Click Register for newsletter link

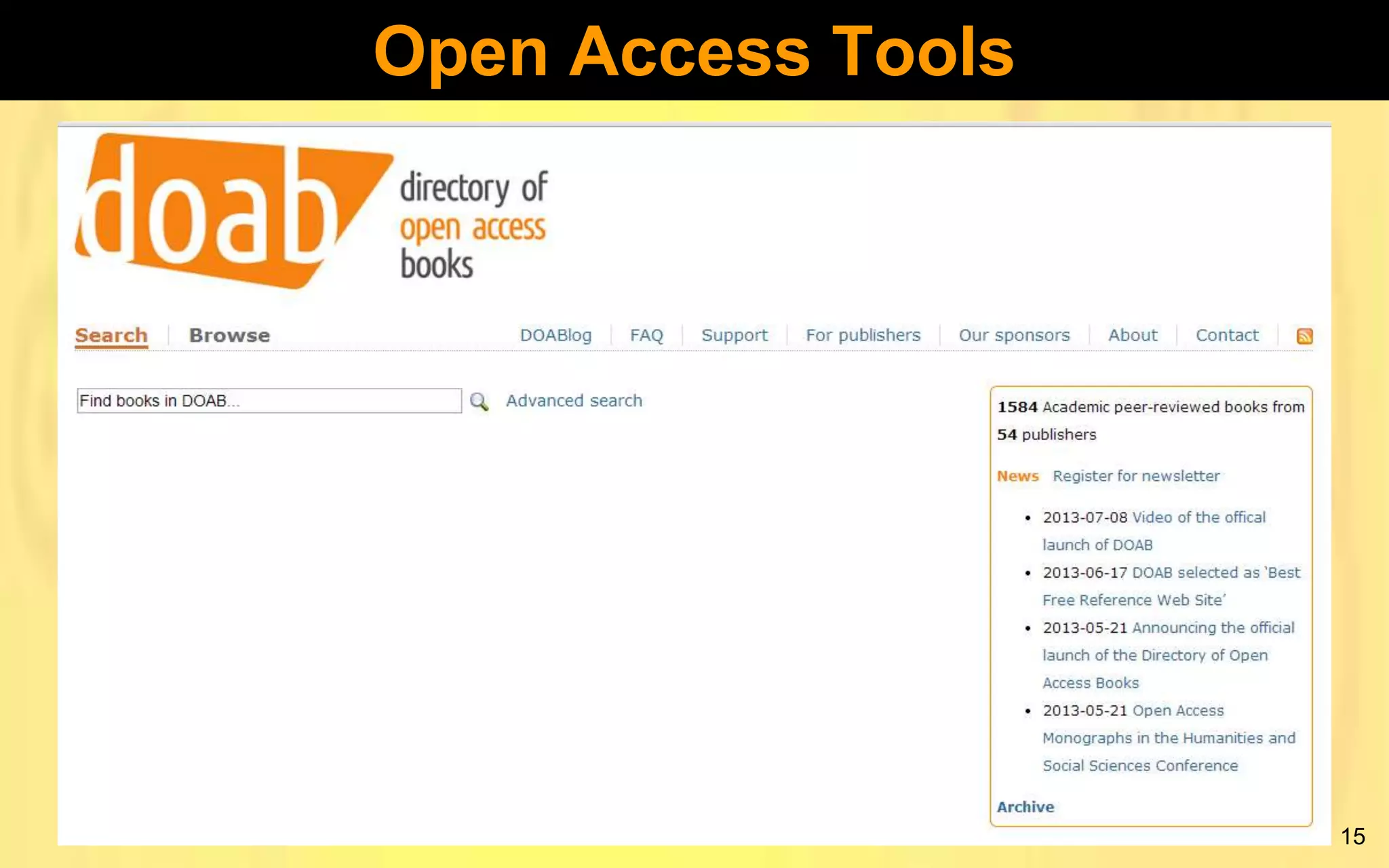(1136, 476)
